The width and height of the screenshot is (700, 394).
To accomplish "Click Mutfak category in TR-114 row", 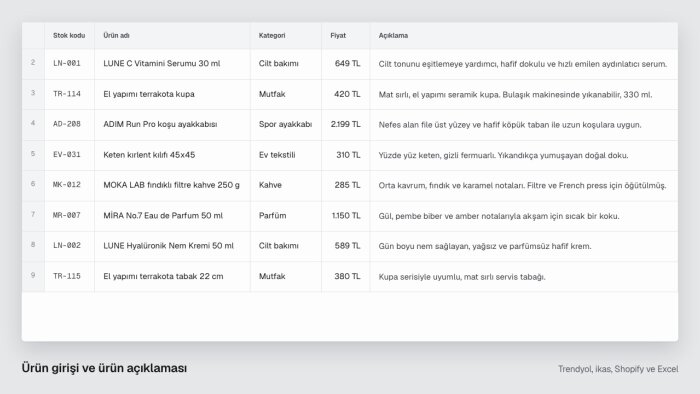I will pos(286,94).
